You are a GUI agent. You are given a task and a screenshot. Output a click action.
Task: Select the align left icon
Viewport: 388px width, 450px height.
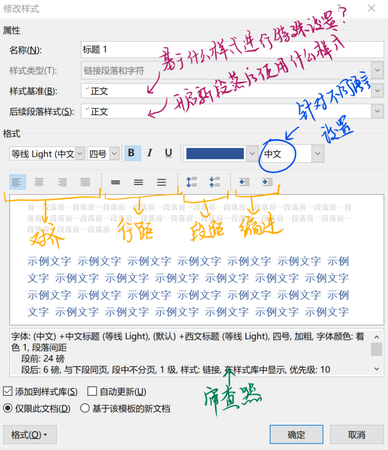point(17,182)
